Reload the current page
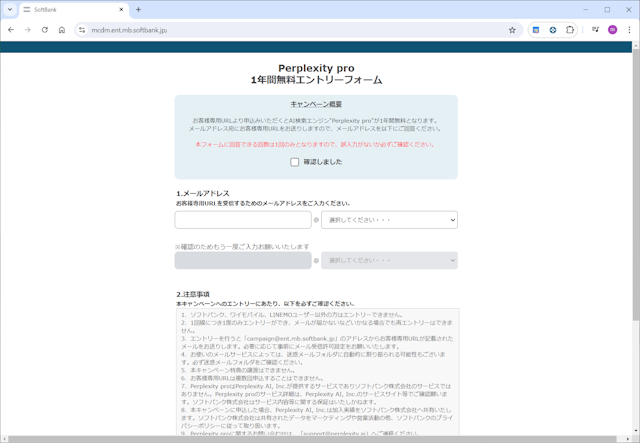This screenshot has height=443, width=640. point(45,30)
